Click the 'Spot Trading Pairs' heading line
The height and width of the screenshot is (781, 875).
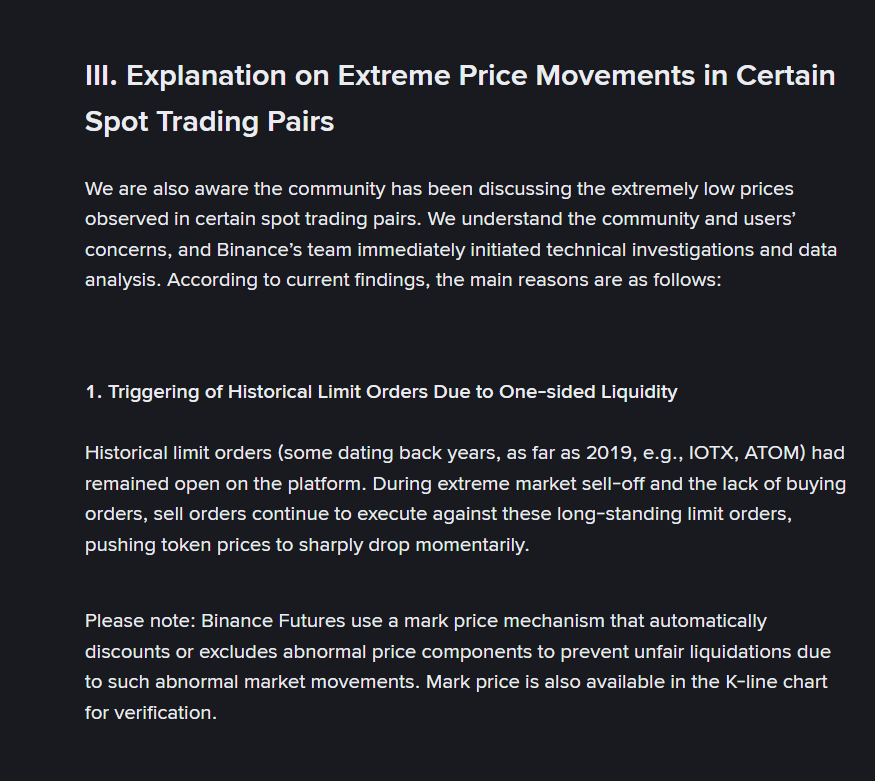click(209, 122)
